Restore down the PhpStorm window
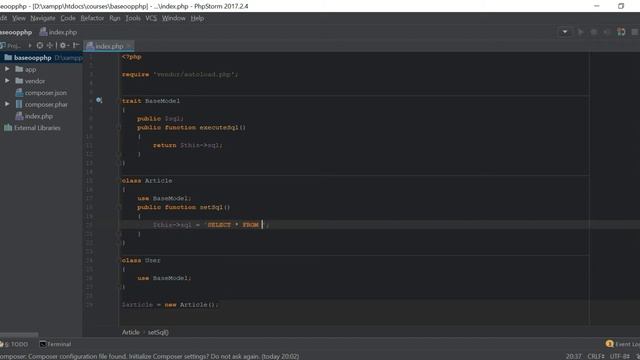 point(621,6)
